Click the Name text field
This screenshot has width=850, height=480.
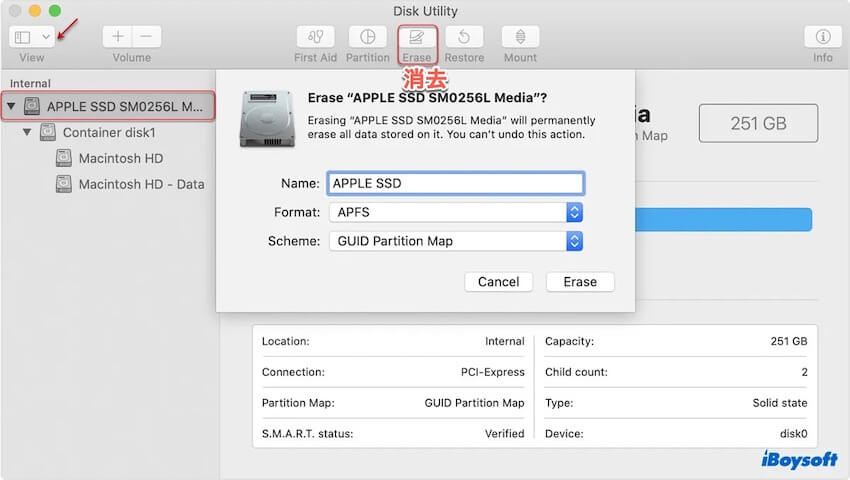(x=455, y=183)
